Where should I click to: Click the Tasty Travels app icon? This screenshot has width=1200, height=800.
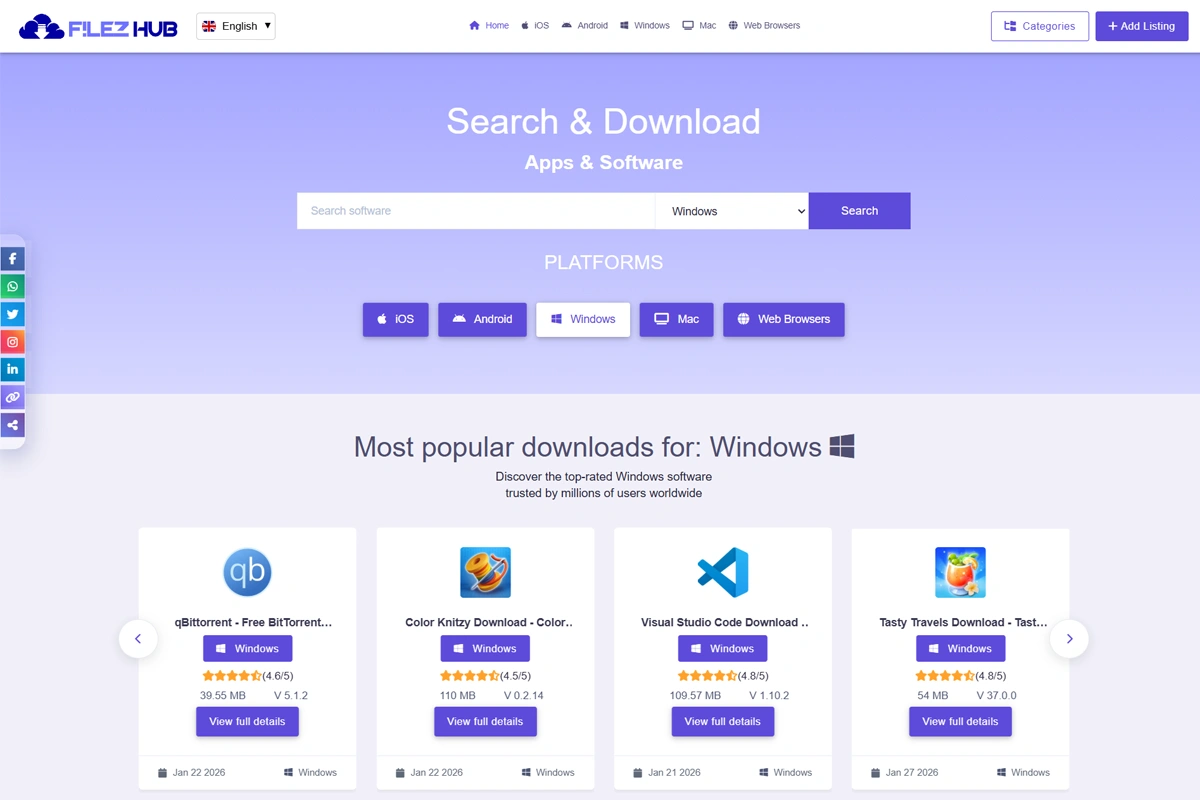coord(960,572)
